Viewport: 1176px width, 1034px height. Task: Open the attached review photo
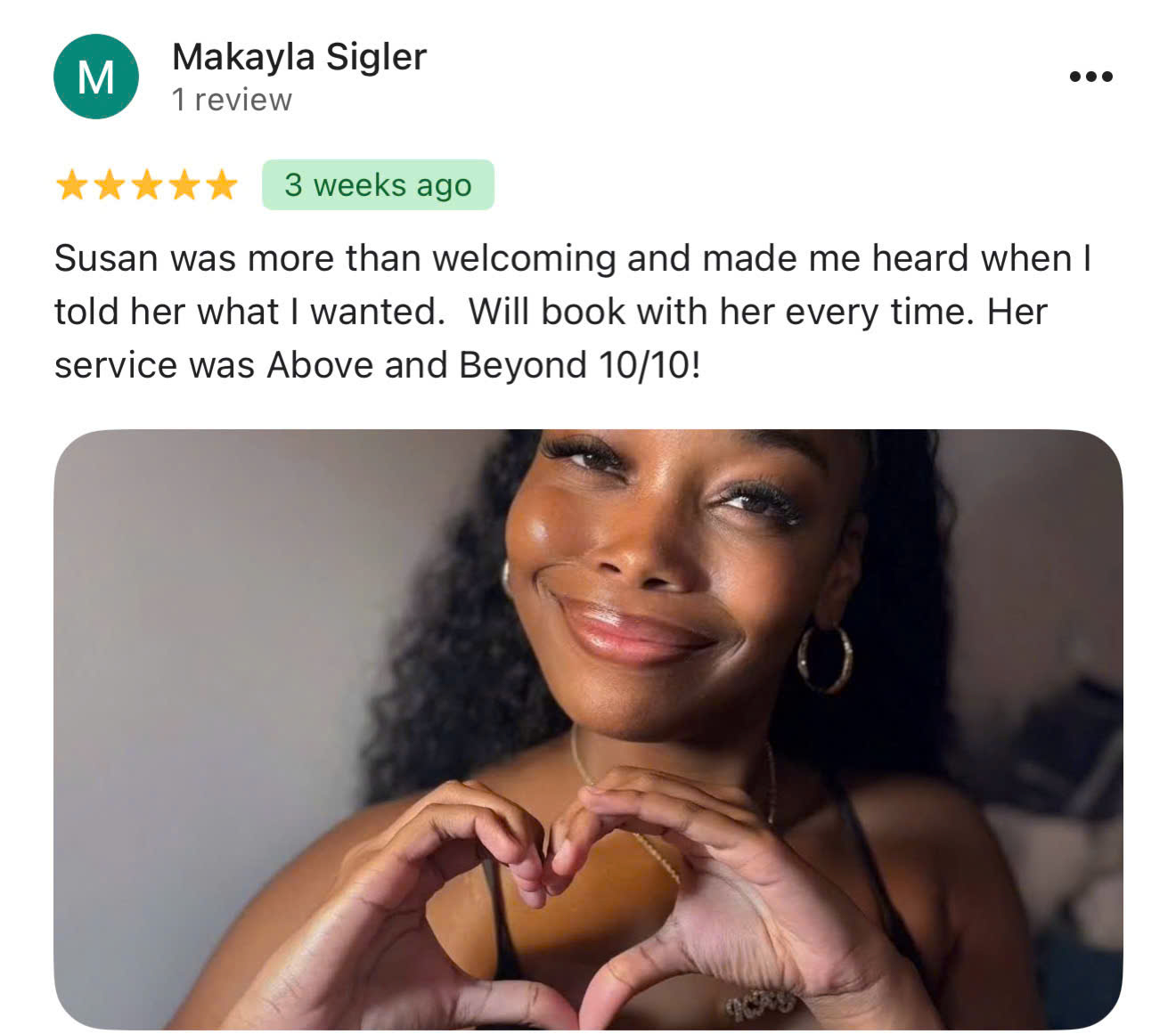[x=588, y=729]
